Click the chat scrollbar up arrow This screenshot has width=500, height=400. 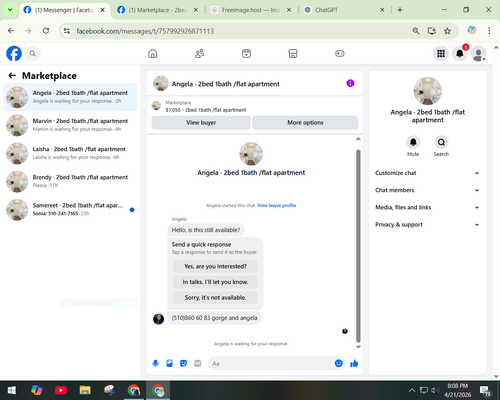click(358, 139)
